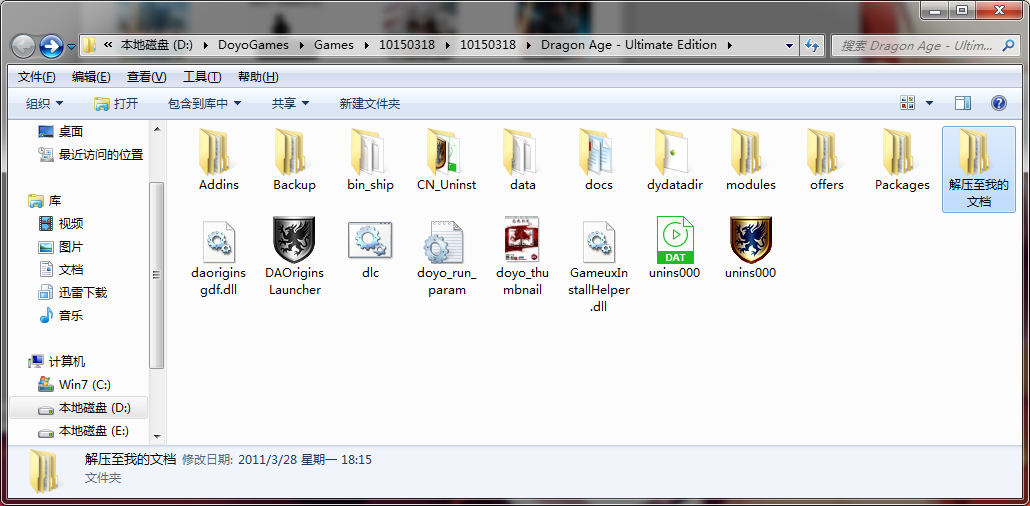Open the Addins folder
This screenshot has height=506, width=1030.
tap(219, 160)
